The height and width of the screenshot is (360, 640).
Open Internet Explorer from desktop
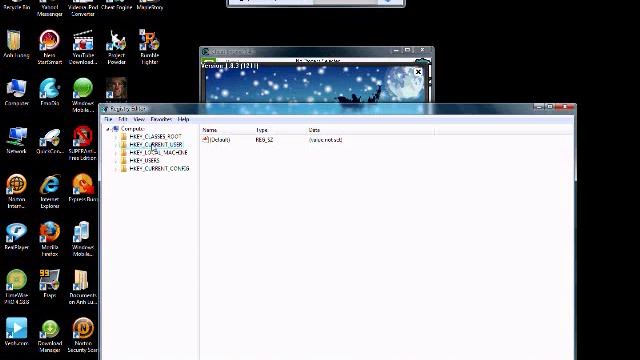(x=49, y=191)
